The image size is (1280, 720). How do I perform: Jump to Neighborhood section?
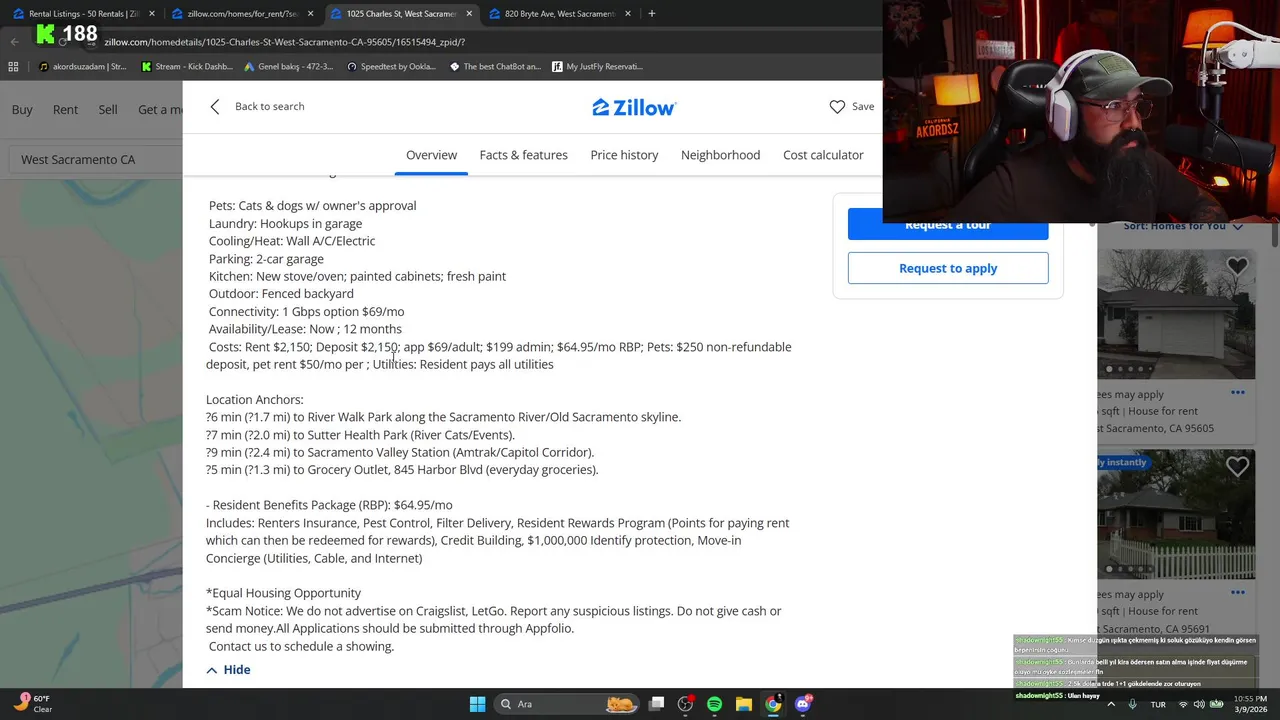click(720, 155)
